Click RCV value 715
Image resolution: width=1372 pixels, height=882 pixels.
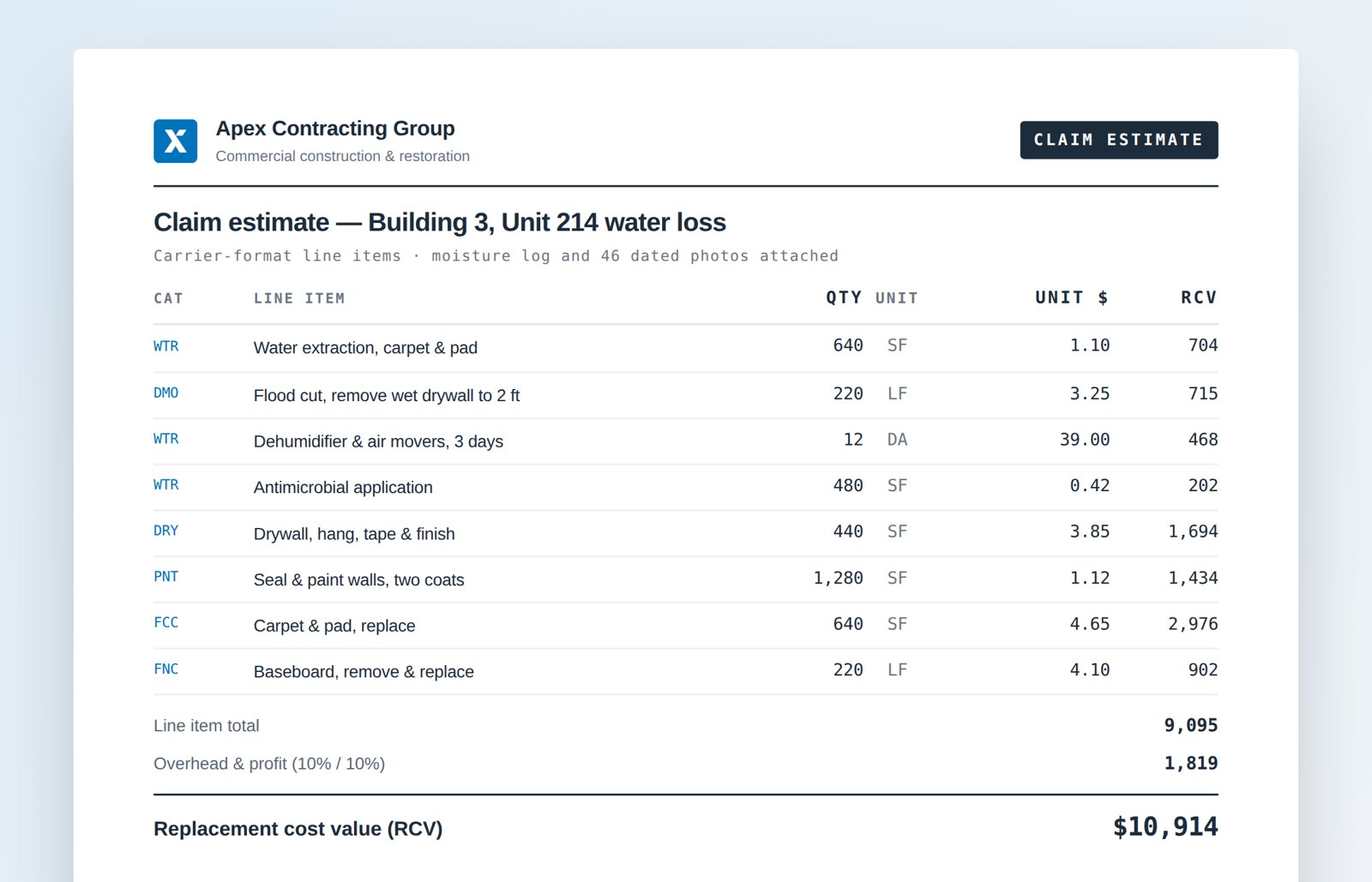click(x=1203, y=393)
